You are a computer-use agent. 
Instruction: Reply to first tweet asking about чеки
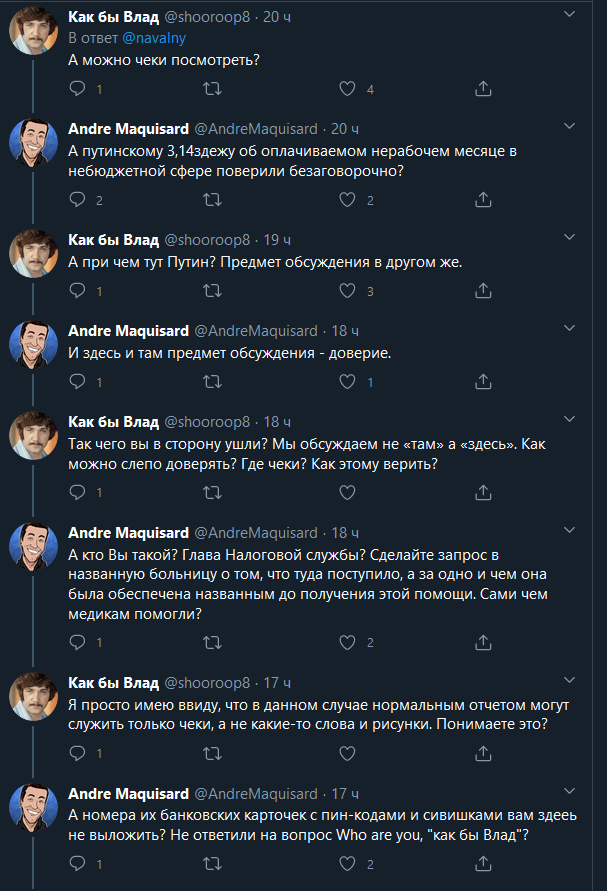[79, 89]
